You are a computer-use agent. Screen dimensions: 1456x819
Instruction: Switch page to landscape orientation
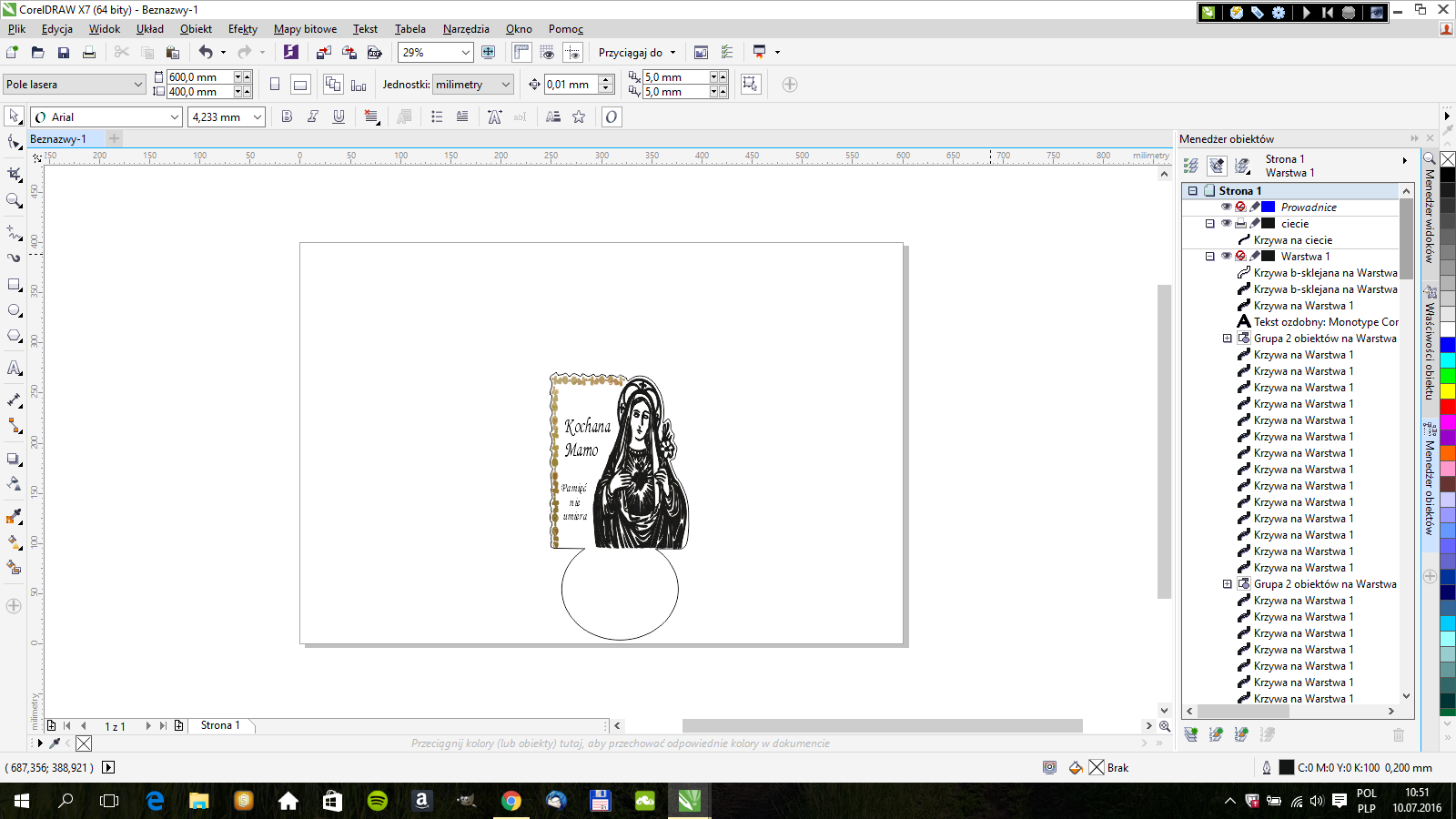tap(300, 85)
